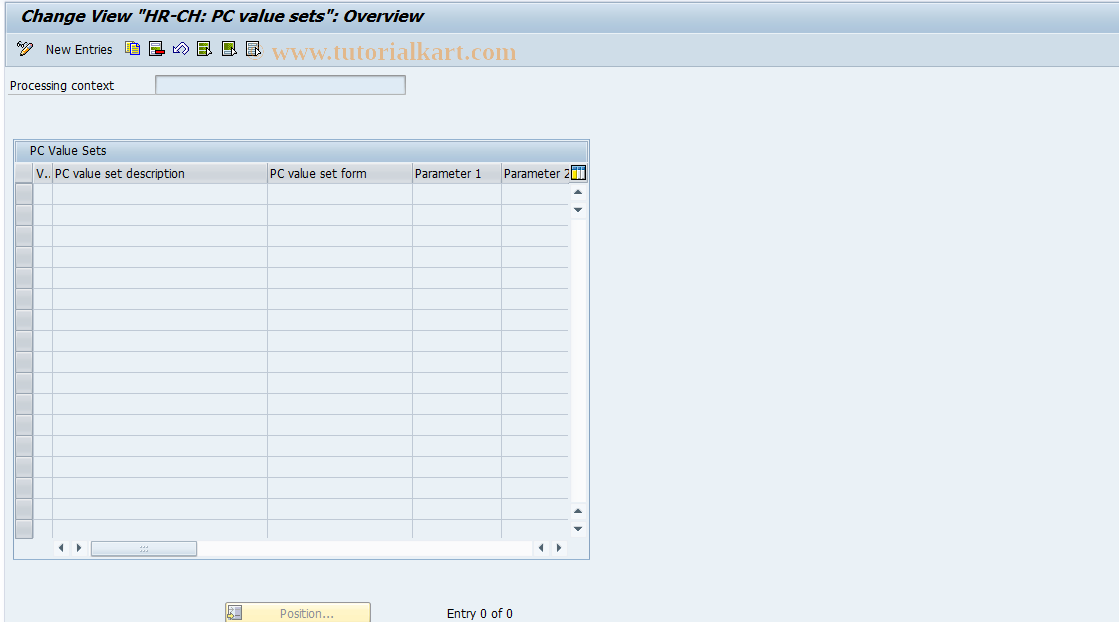Screen dimensions: 1119x622
Task: Toggle display/change mode pencil icon
Action: 25,49
